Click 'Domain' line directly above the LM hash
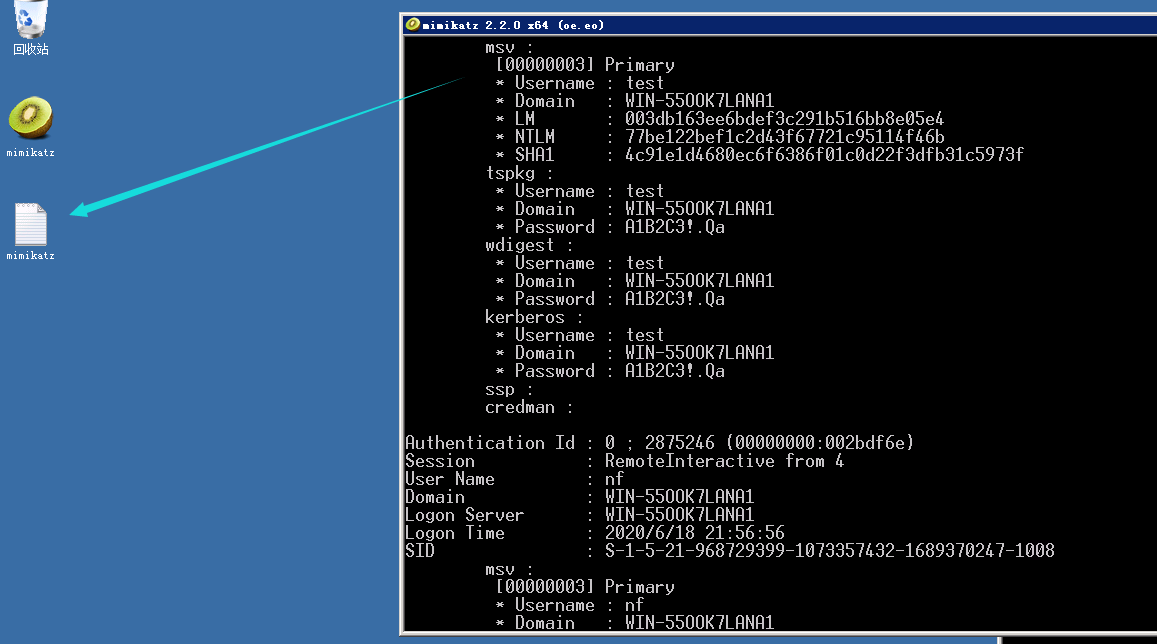This screenshot has width=1157, height=644. [x=635, y=101]
